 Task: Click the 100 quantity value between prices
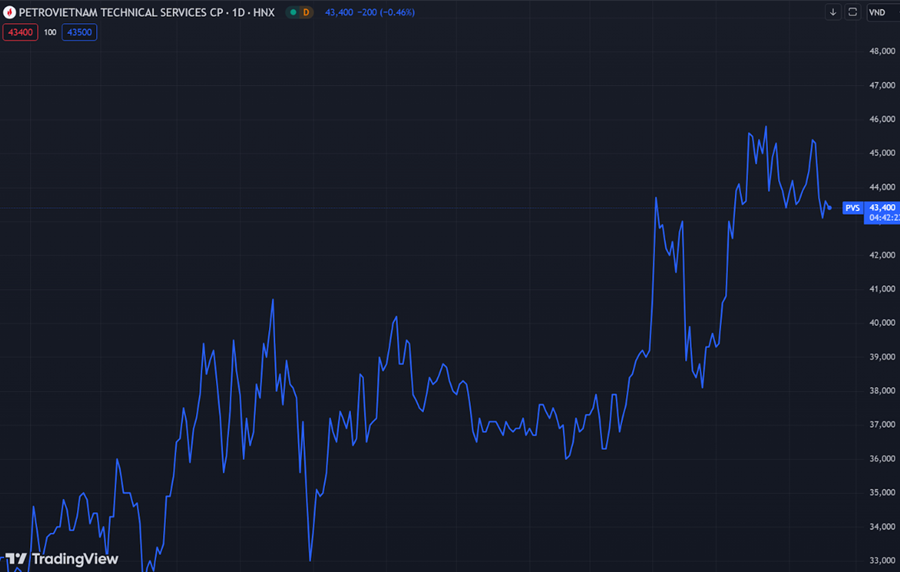pos(49,32)
